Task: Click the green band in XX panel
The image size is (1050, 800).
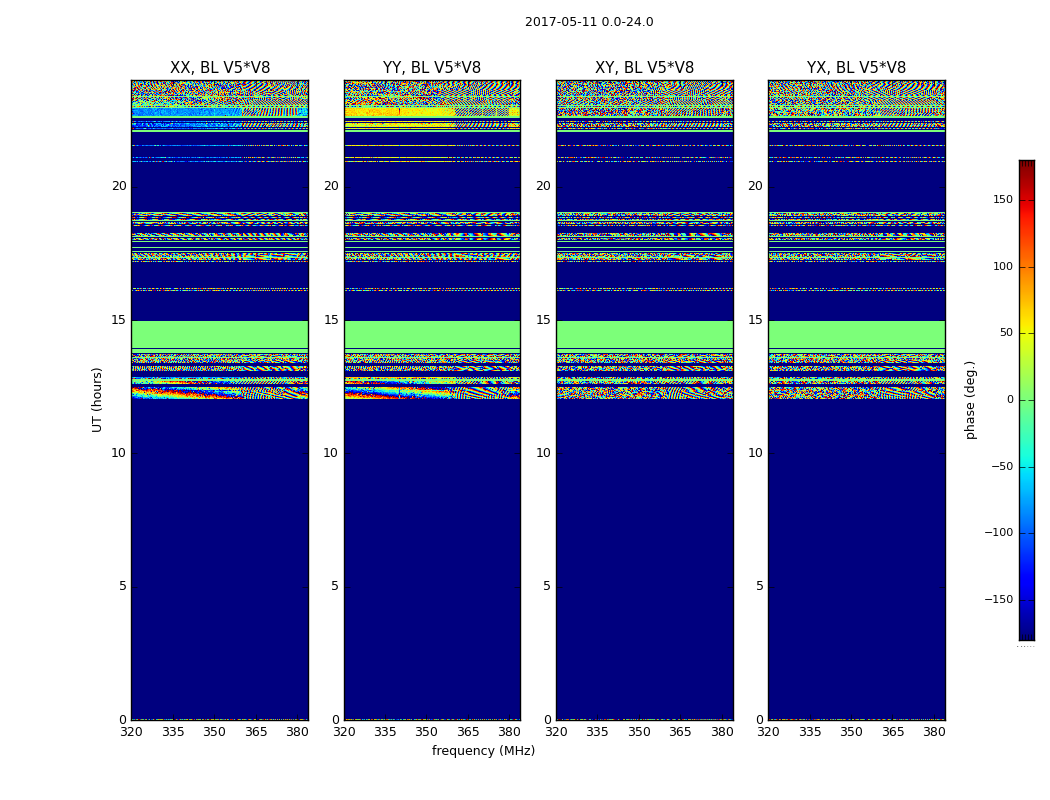Action: pos(219,334)
